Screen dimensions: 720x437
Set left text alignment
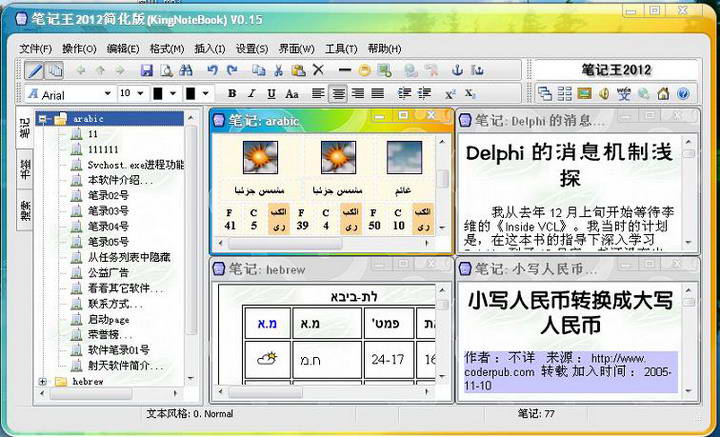(318, 94)
